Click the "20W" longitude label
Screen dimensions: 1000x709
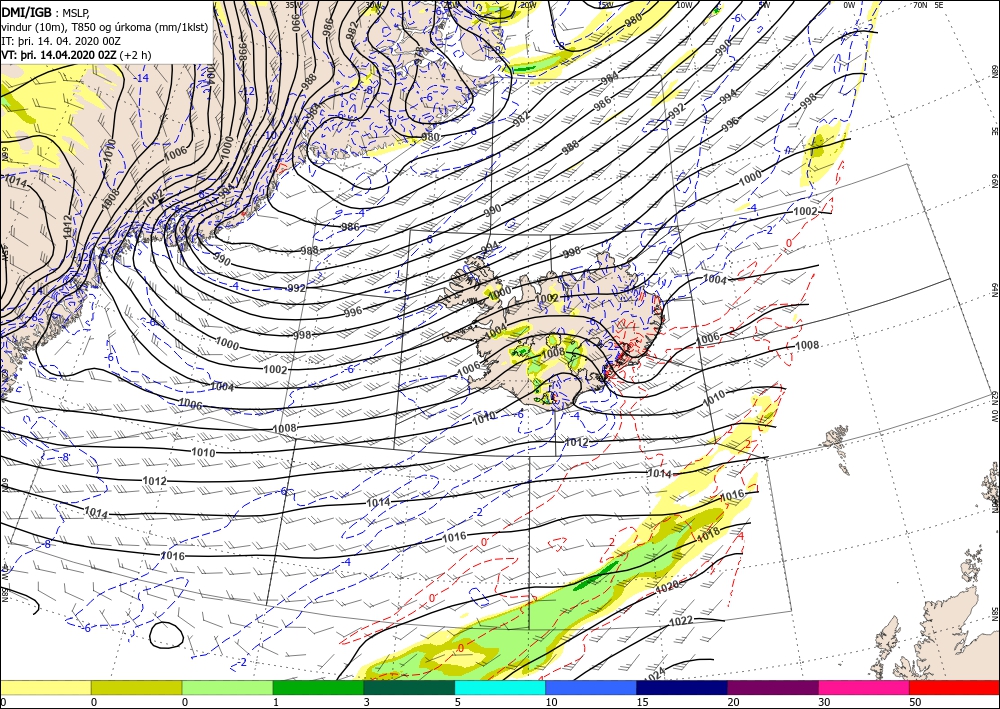(x=527, y=5)
